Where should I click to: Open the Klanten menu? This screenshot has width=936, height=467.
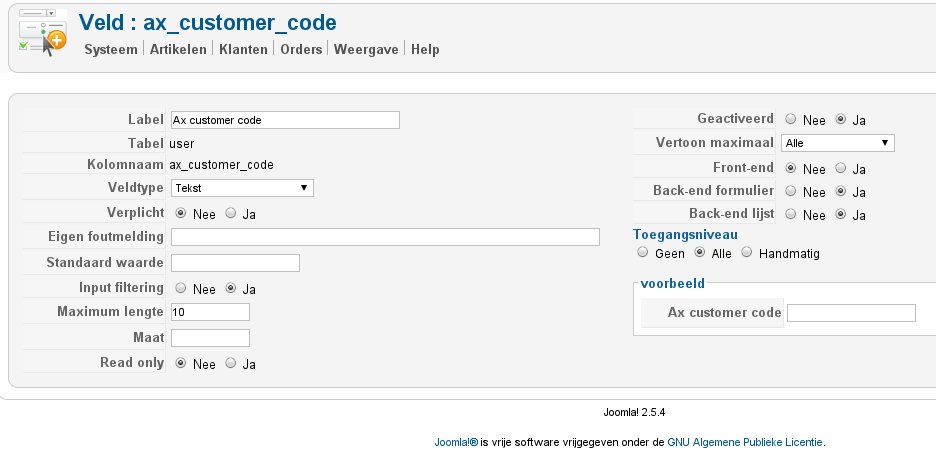pos(243,49)
